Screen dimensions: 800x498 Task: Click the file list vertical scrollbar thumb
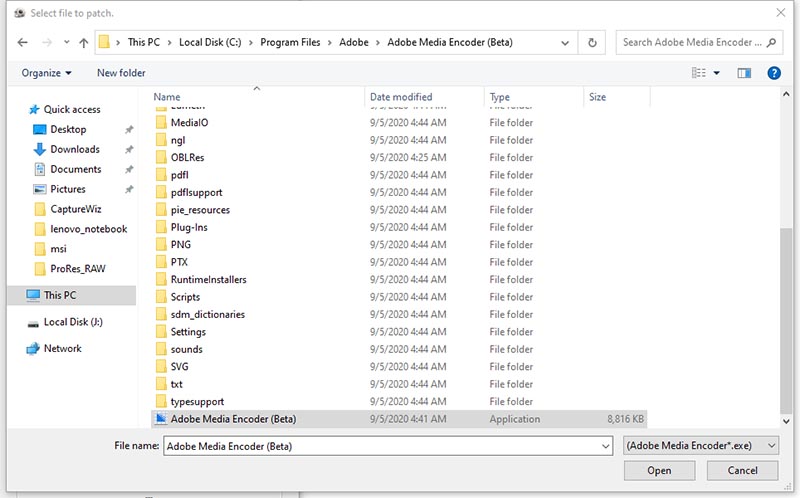point(786,321)
